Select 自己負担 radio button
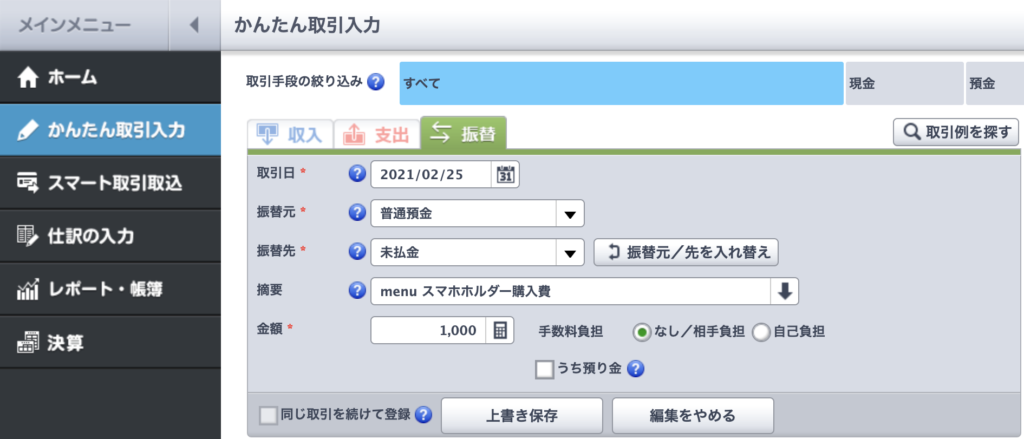 [x=761, y=332]
